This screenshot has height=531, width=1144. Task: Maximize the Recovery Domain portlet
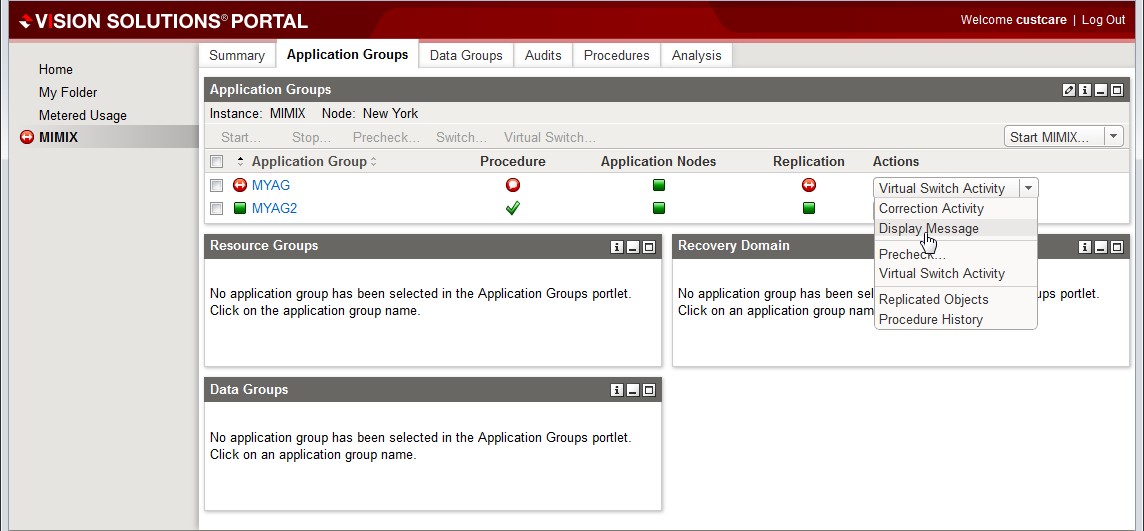[1117, 247]
